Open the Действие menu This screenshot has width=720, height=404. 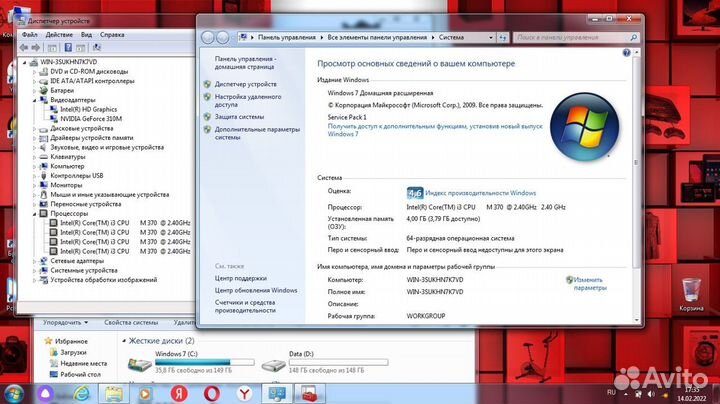tap(59, 35)
